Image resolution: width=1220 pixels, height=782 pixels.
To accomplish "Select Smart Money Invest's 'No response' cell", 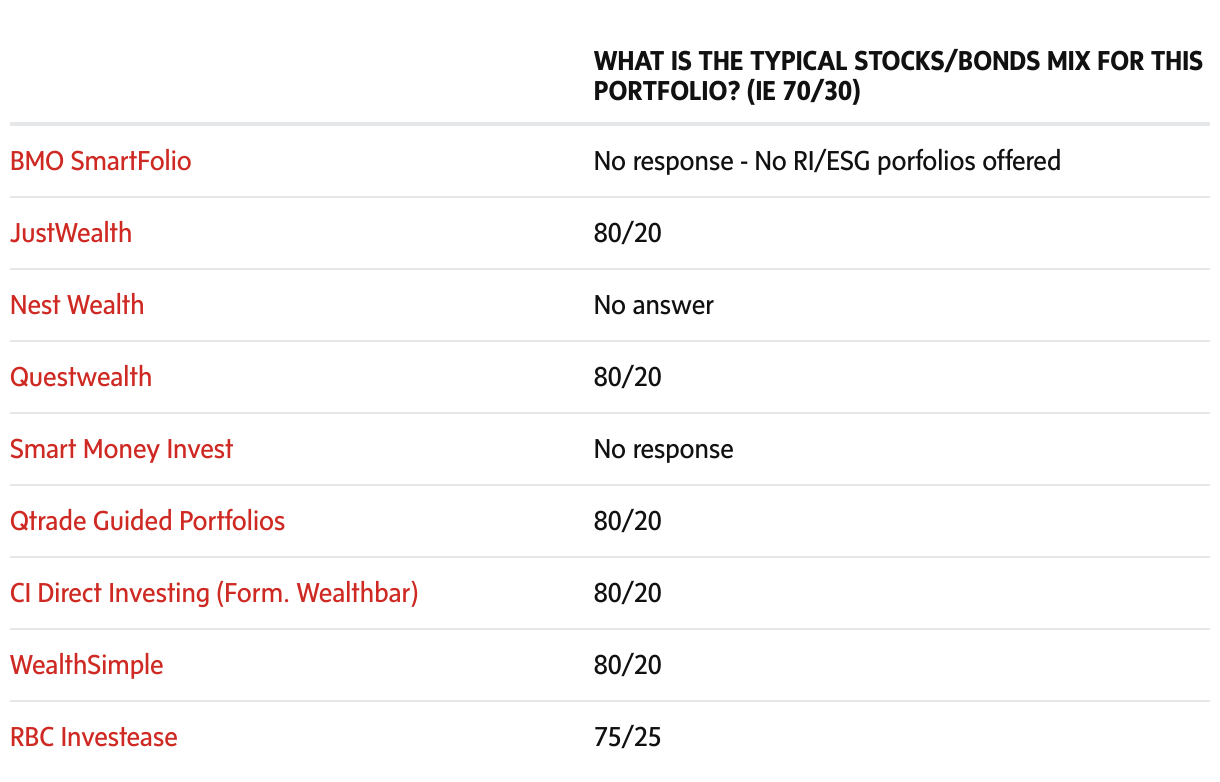I will (663, 449).
